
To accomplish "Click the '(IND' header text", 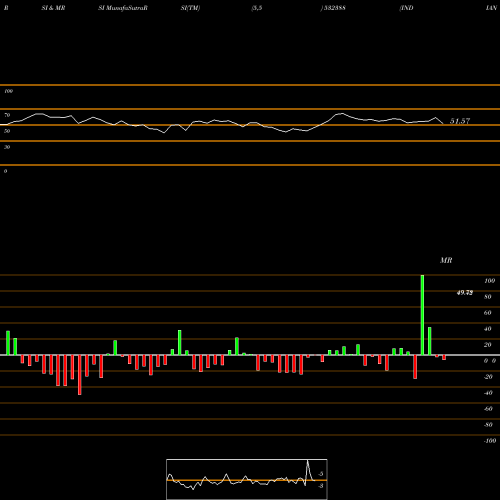I will [x=406, y=8].
